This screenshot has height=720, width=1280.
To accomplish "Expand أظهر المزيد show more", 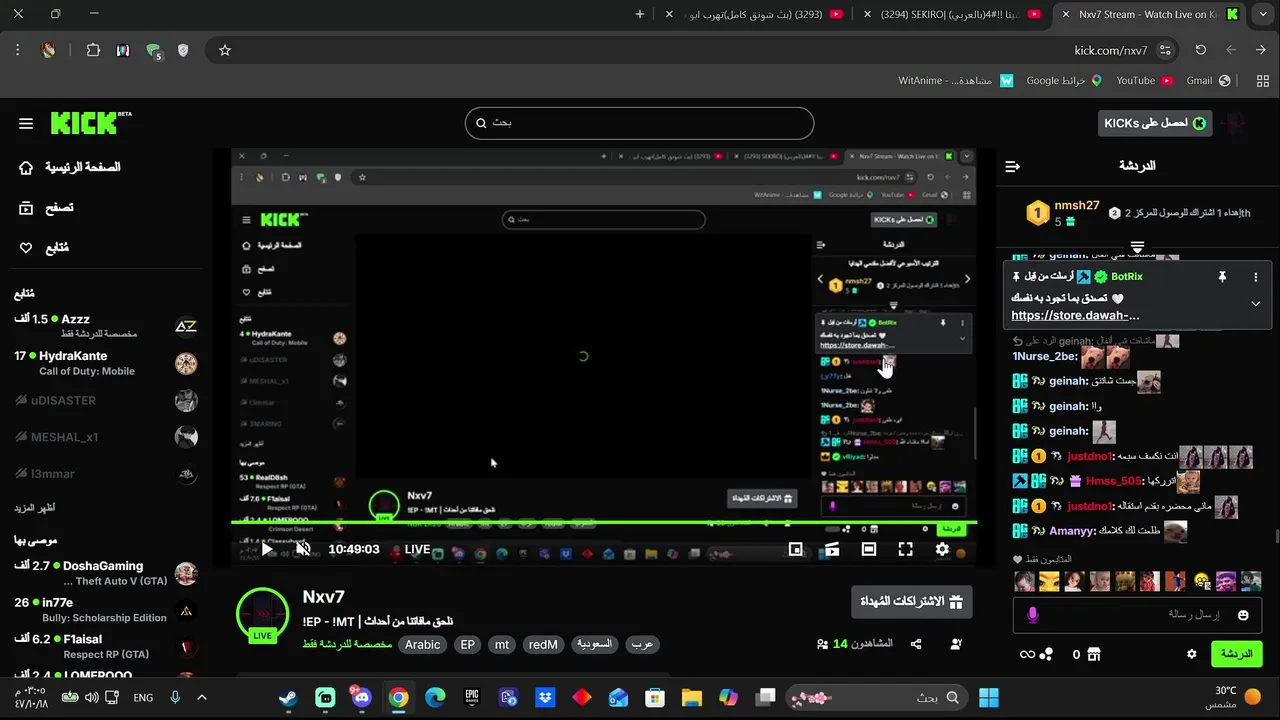I will [35, 508].
